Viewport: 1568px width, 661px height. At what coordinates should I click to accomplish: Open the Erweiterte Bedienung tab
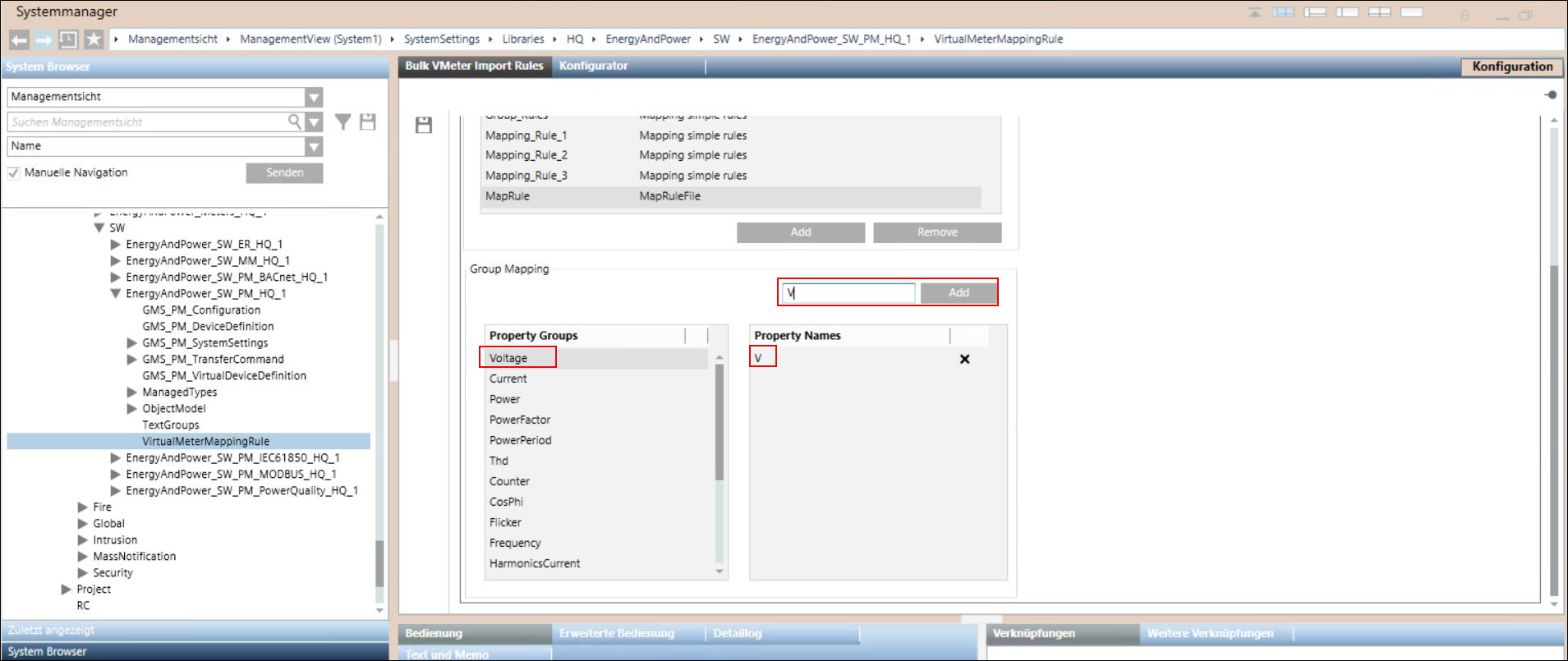tap(616, 633)
